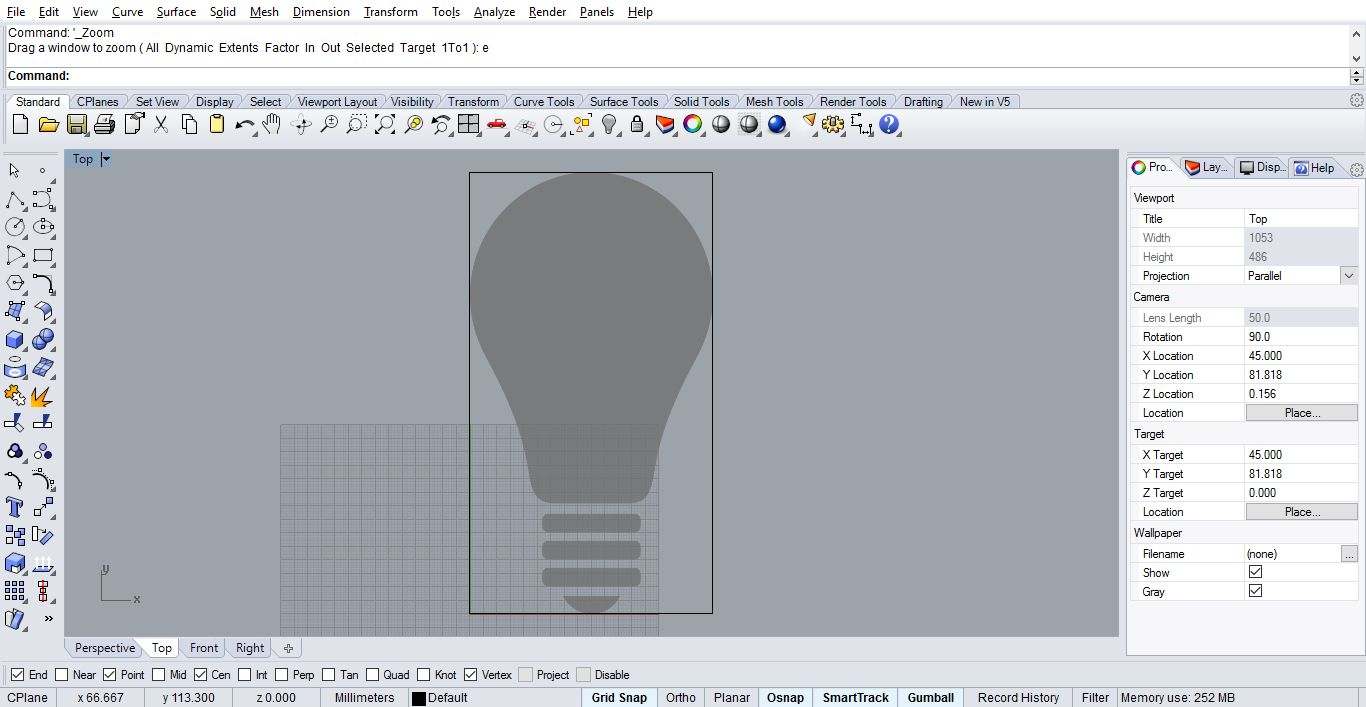Image resolution: width=1366 pixels, height=707 pixels.
Task: Select the arrow pointer tool in sidebar
Action: 15,171
